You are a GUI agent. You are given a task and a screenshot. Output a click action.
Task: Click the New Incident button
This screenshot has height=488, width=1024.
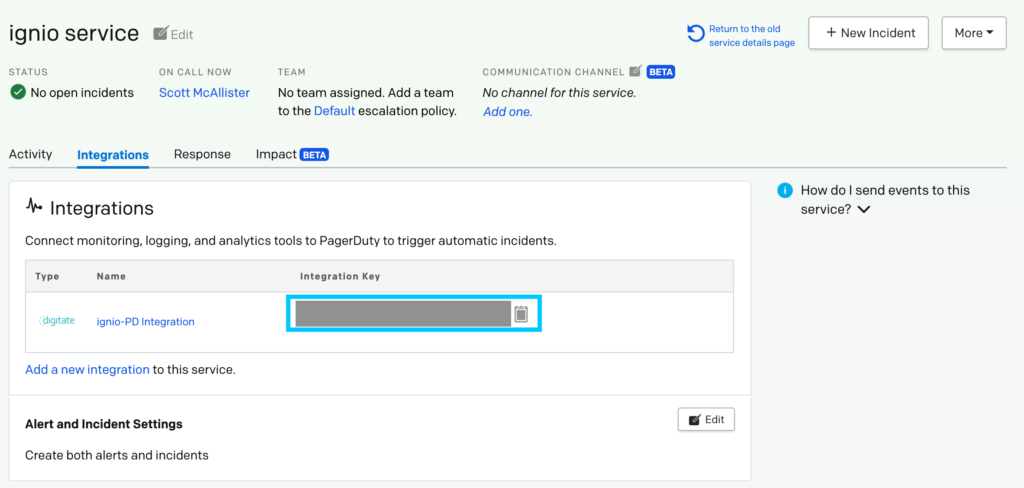click(x=868, y=33)
